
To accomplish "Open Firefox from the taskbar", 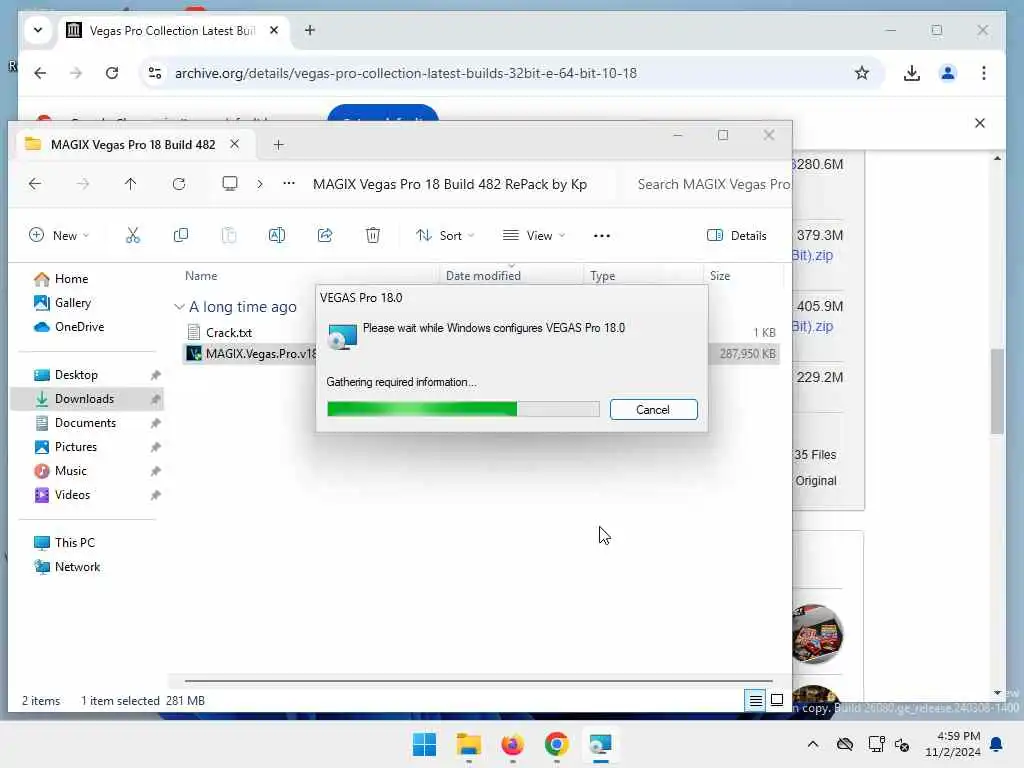I will pyautogui.click(x=513, y=744).
